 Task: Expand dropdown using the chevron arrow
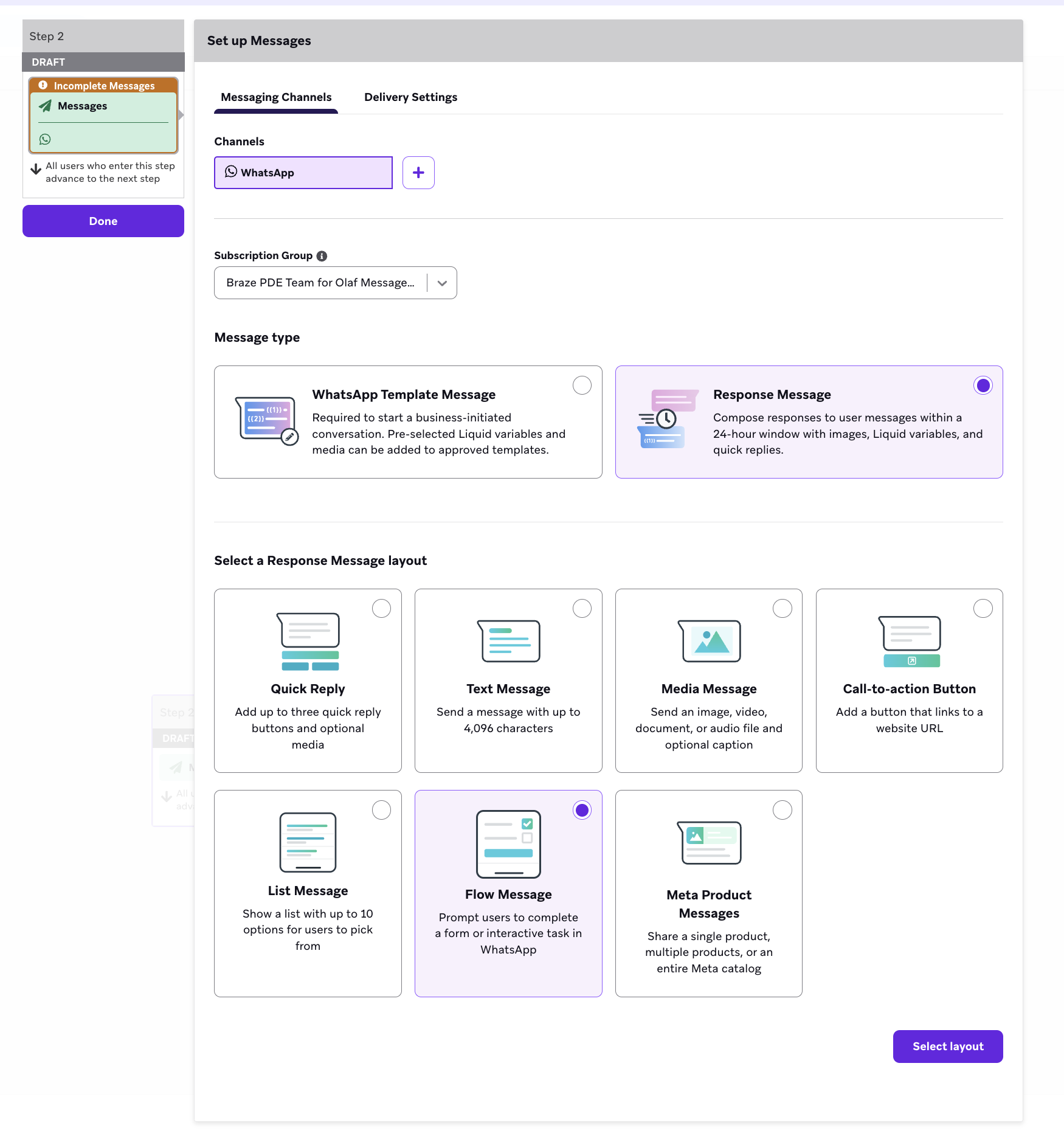pos(442,283)
